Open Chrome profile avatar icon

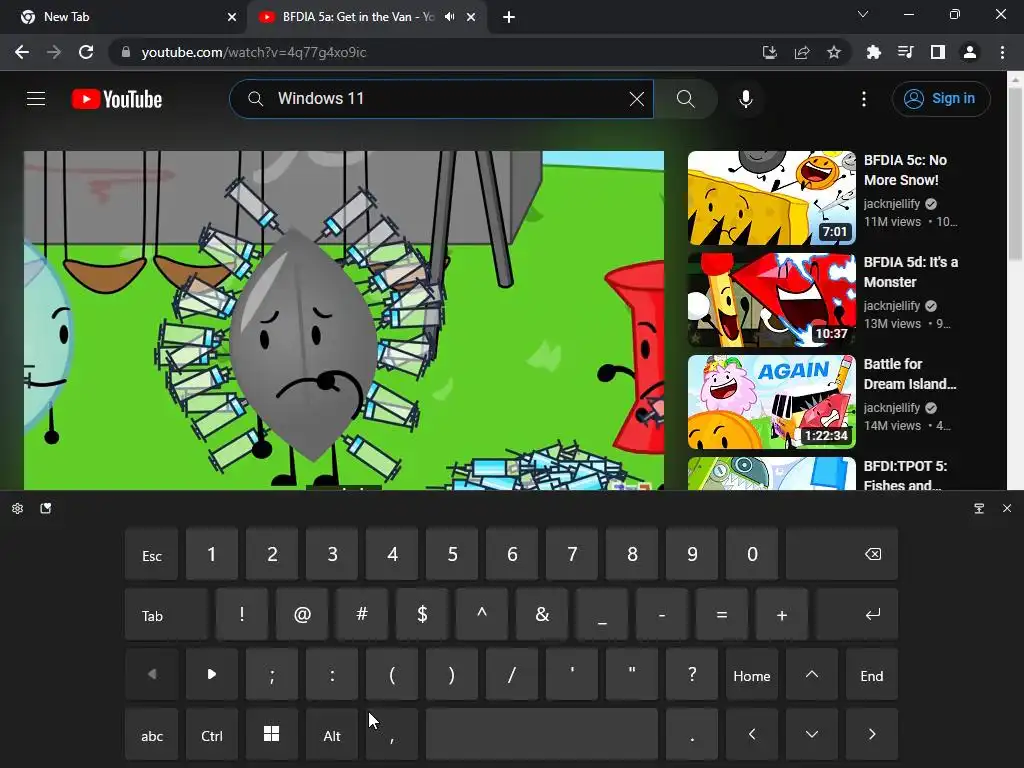click(x=970, y=52)
